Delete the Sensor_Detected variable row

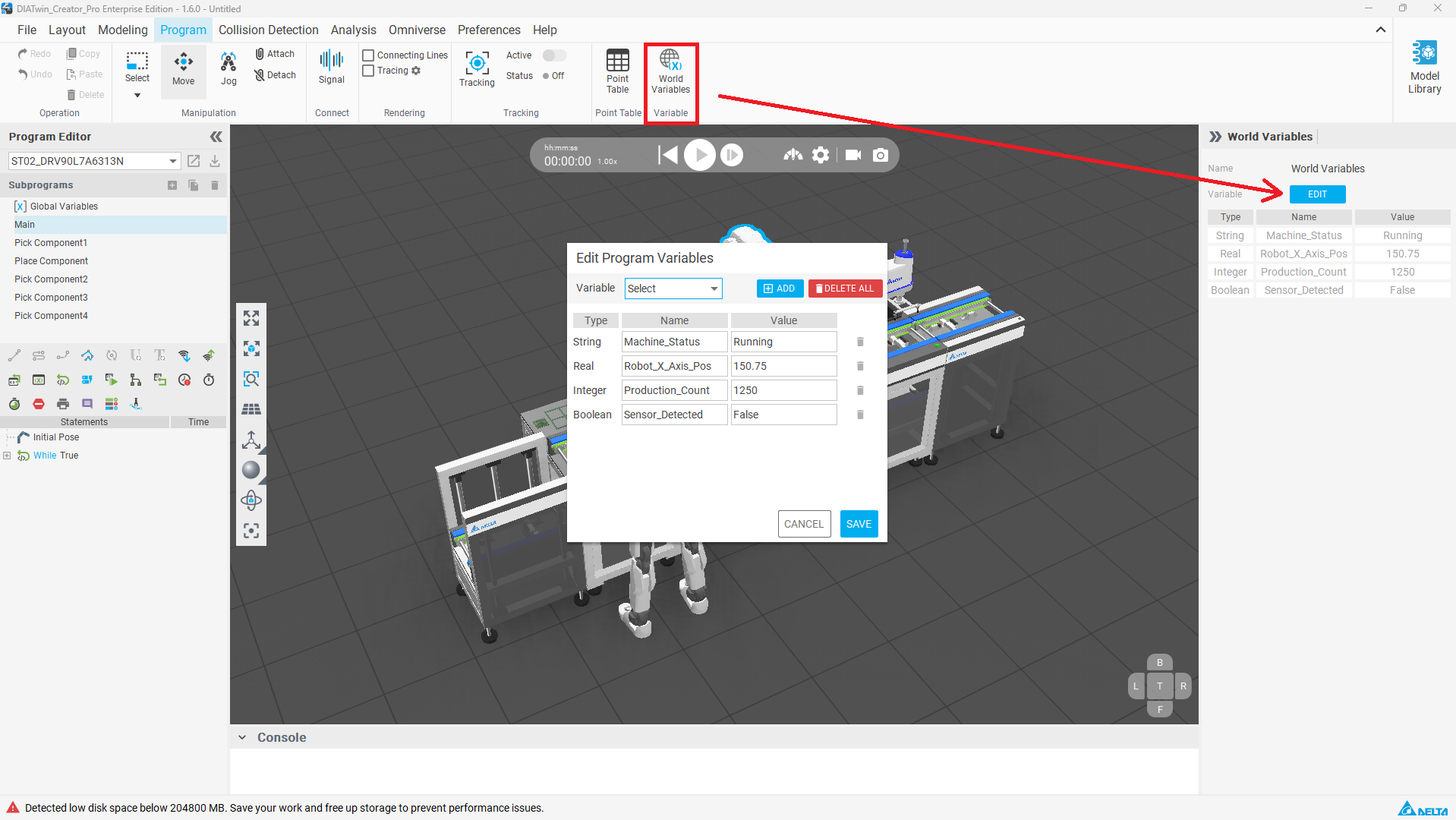click(x=860, y=415)
